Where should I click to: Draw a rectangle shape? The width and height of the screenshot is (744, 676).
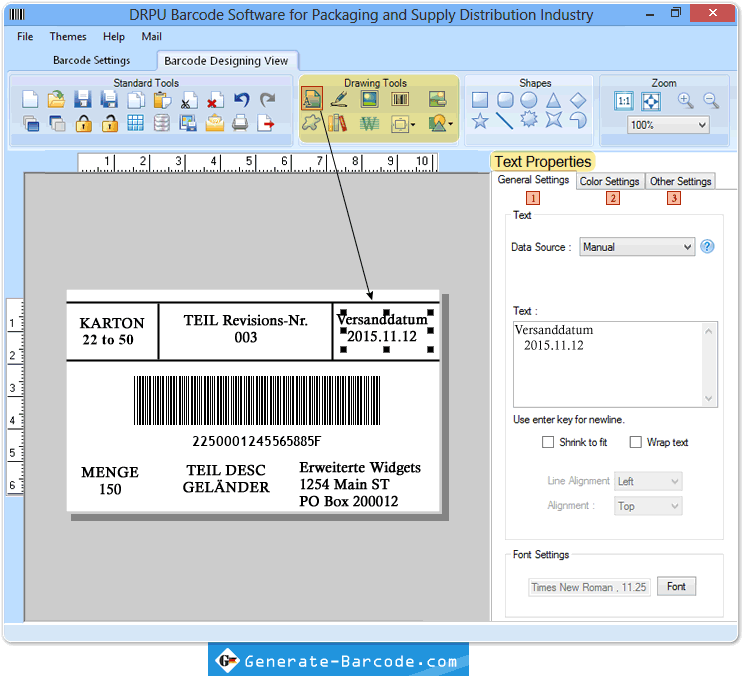click(480, 101)
